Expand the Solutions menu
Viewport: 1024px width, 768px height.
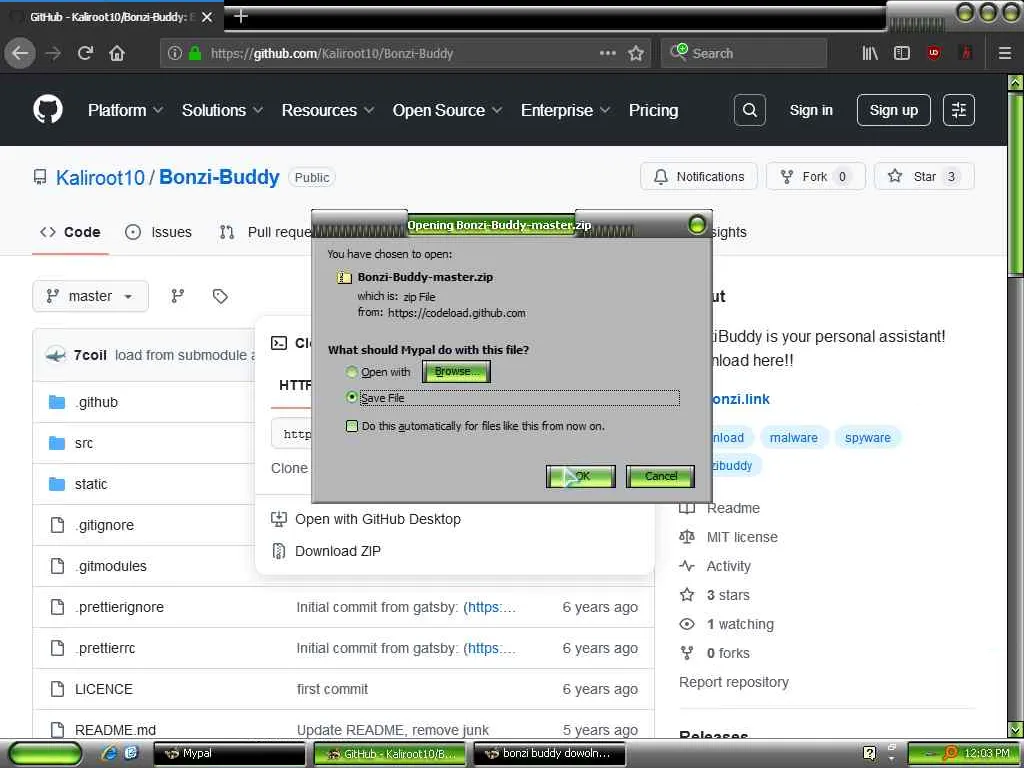[222, 110]
